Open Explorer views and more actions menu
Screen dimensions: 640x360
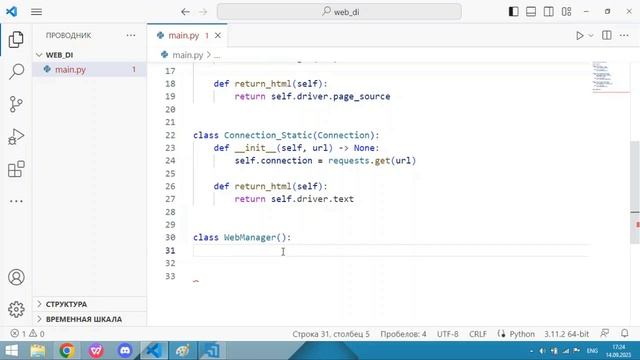coord(131,36)
